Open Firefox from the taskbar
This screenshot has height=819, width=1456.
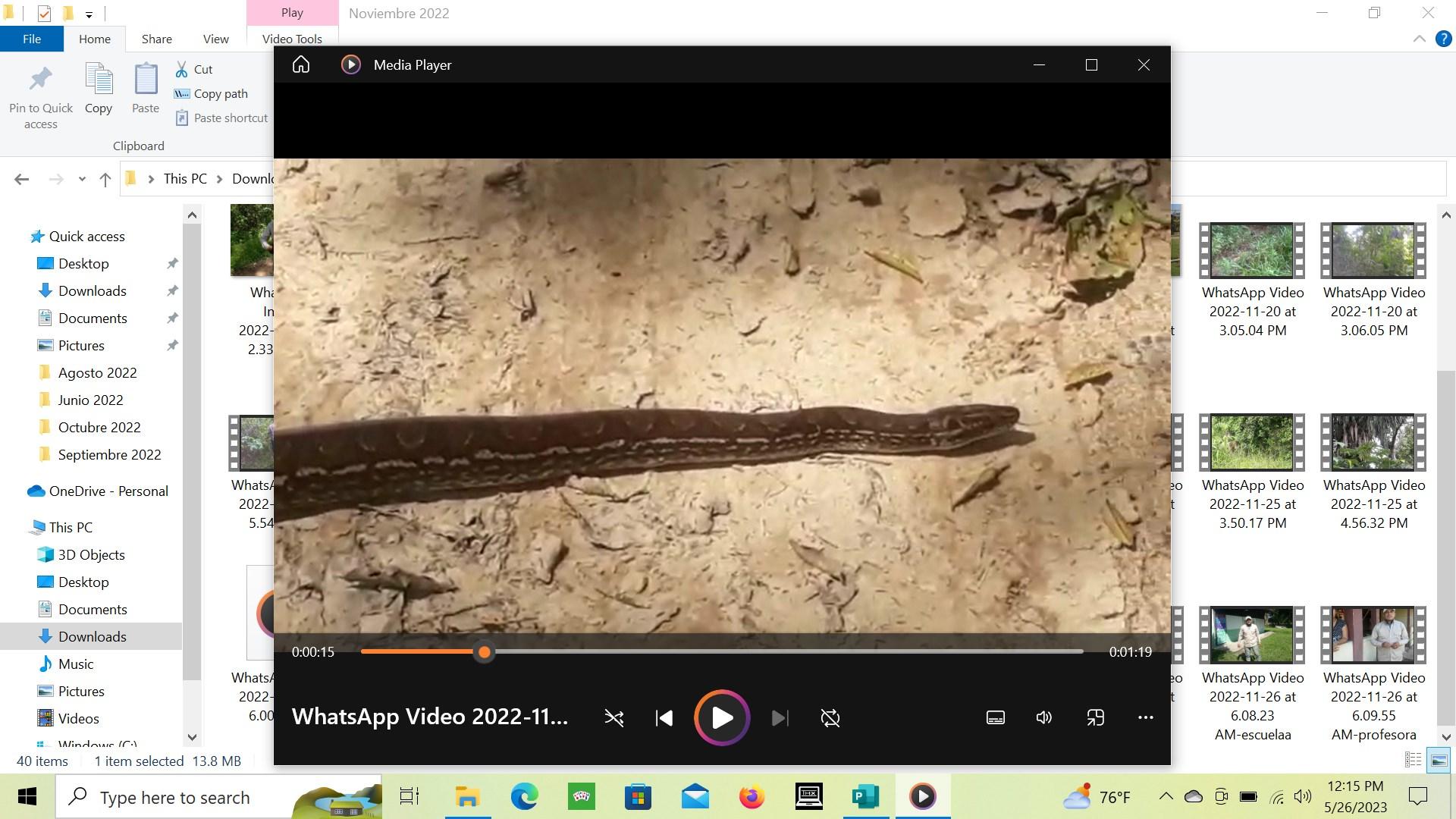click(752, 797)
